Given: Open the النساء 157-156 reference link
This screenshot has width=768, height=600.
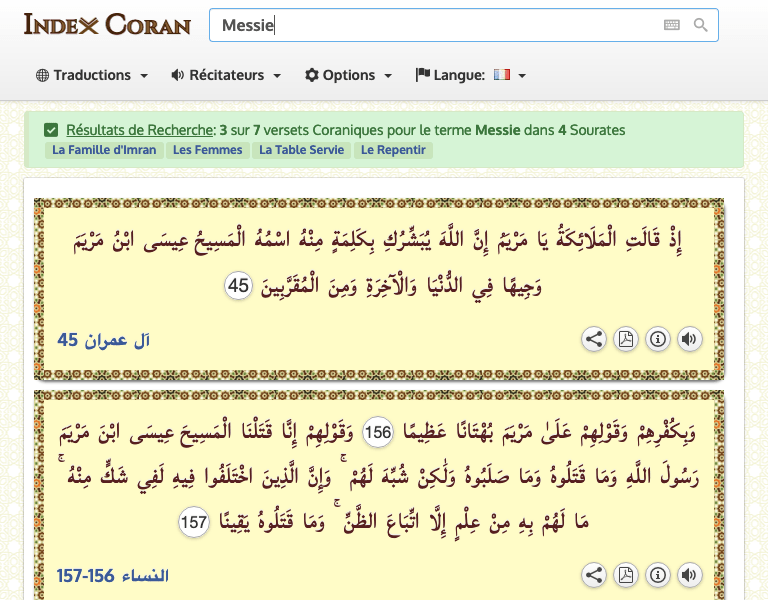Looking at the screenshot, I should point(113,576).
